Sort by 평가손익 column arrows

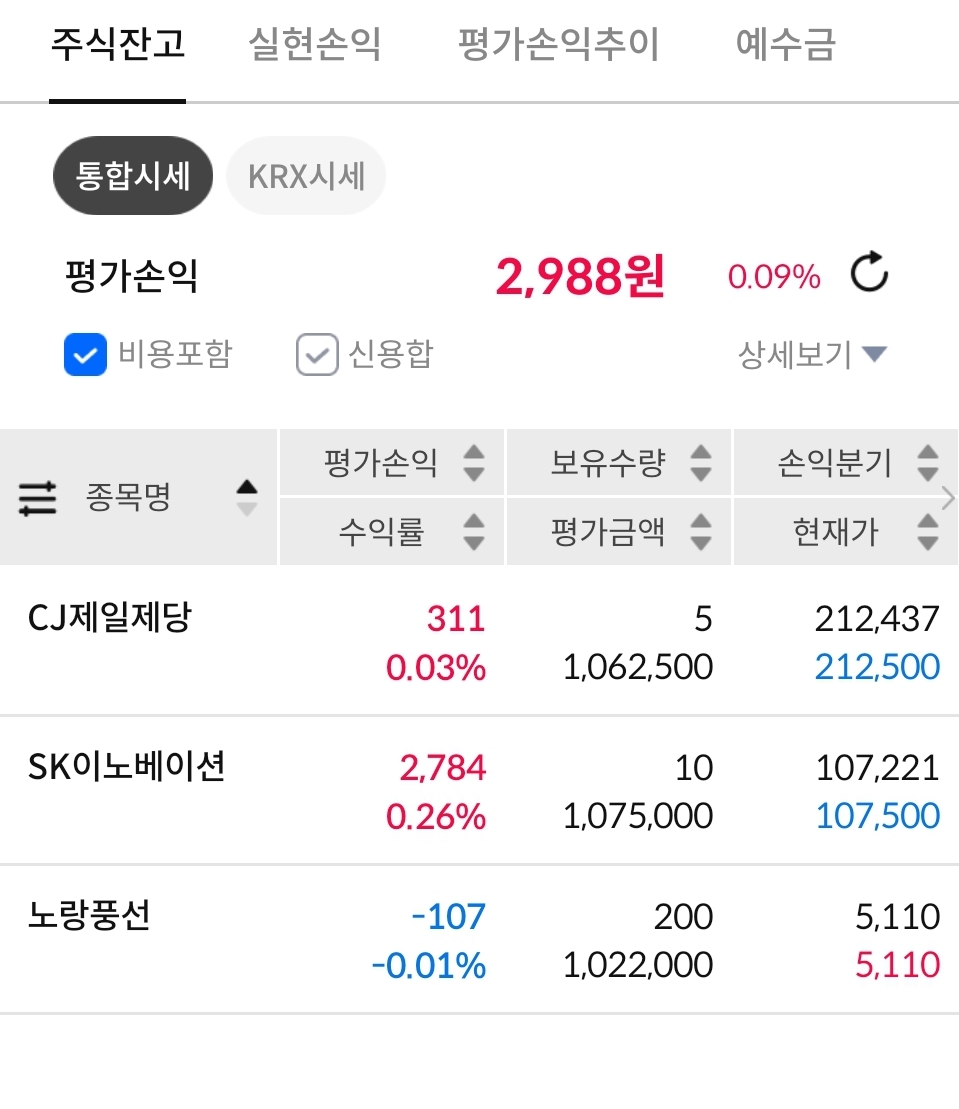pyautogui.click(x=474, y=463)
